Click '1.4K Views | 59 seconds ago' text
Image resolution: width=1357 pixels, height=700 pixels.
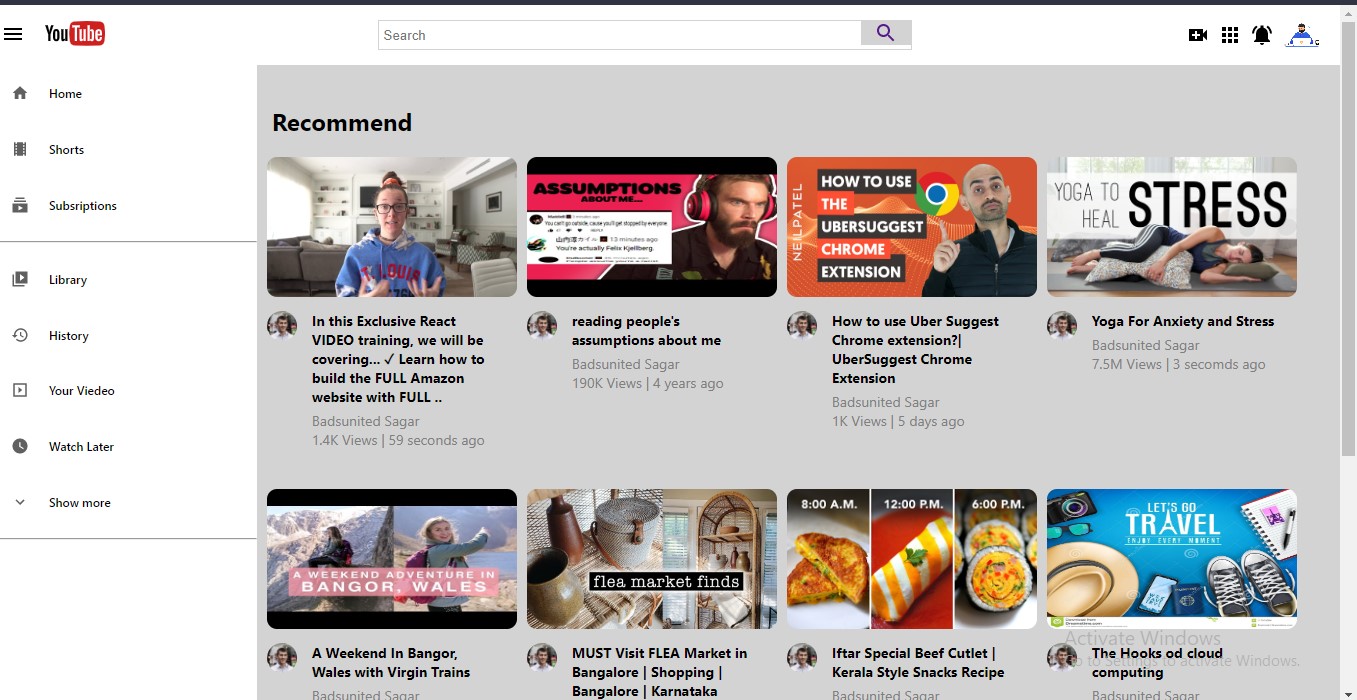tap(398, 440)
